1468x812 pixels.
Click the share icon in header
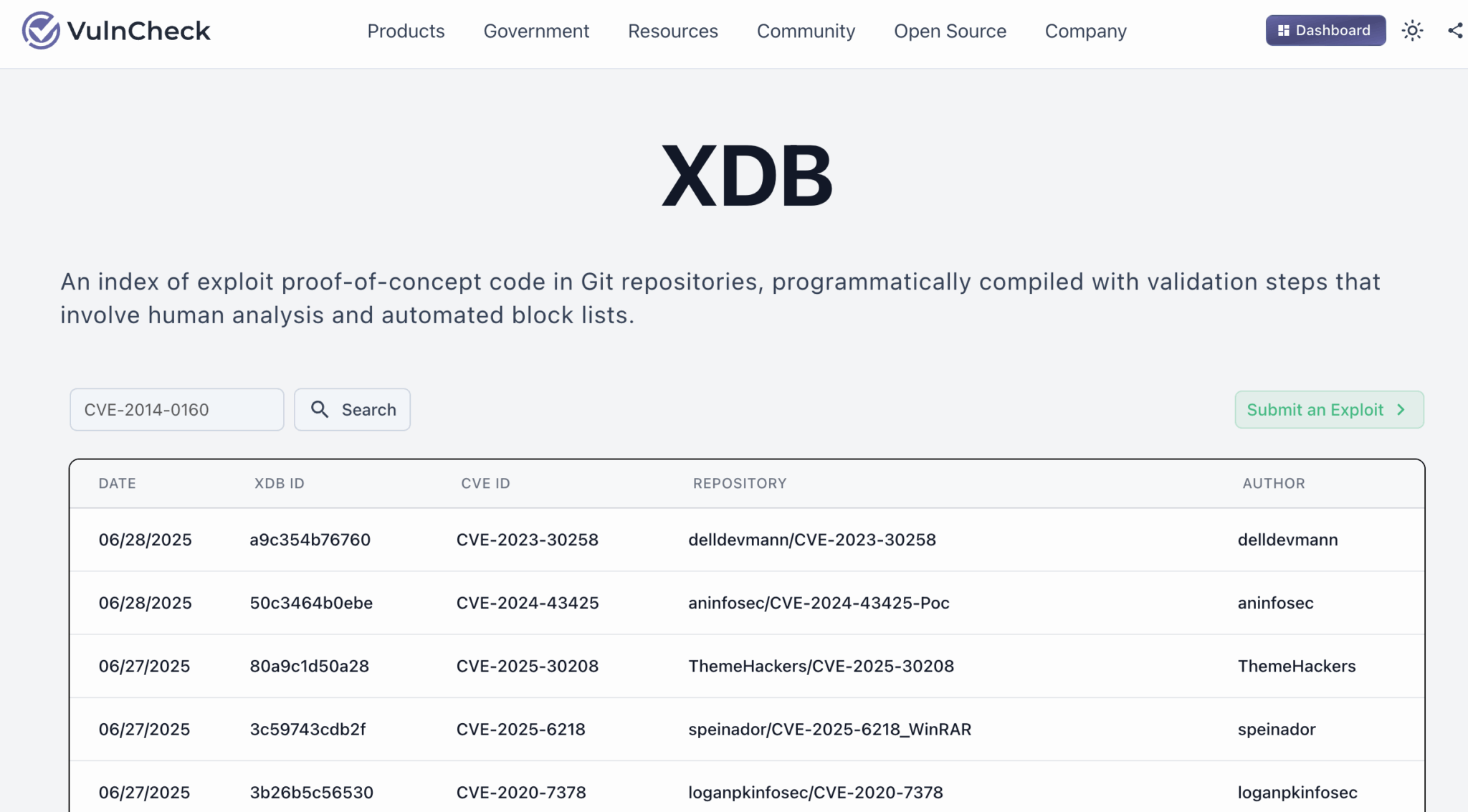click(1455, 31)
